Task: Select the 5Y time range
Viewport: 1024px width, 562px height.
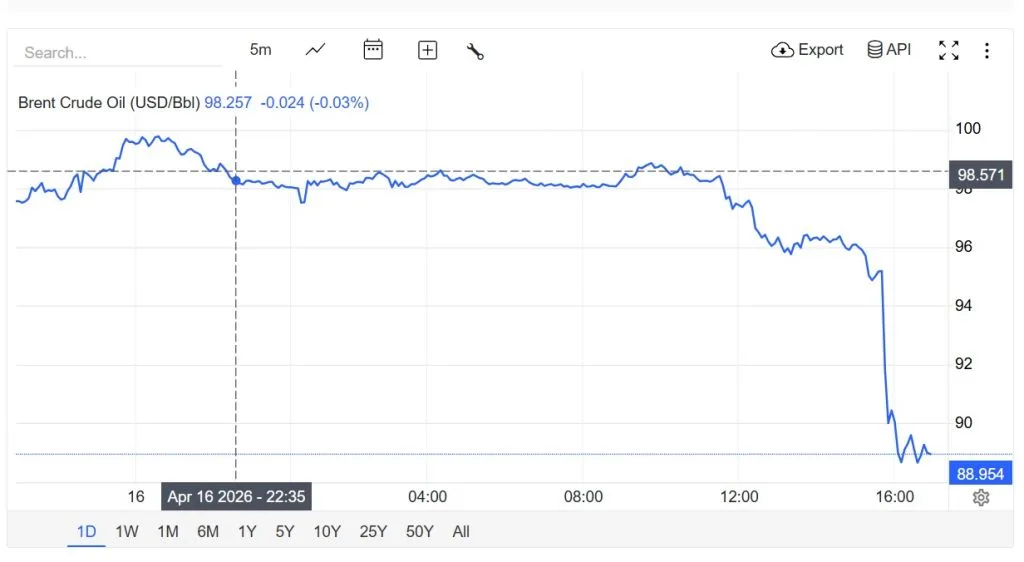Action: [285, 532]
